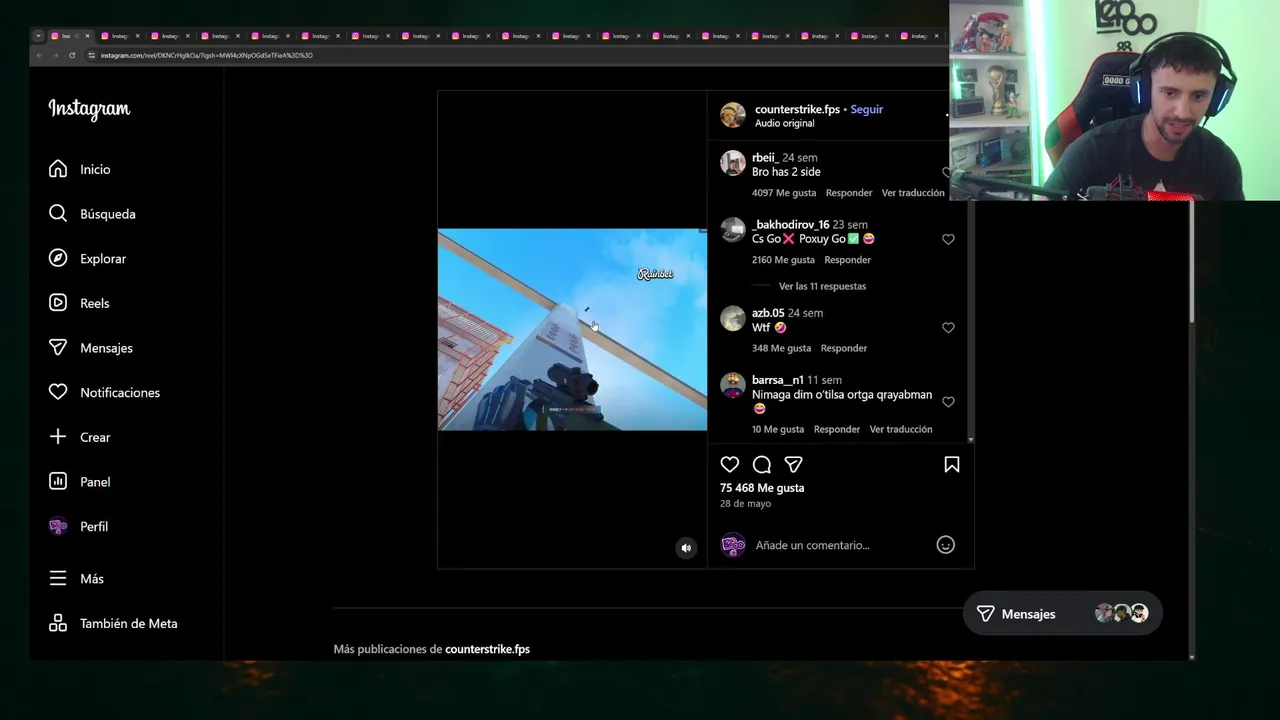Reply to _bakhodirov_16 comment
Viewport: 1280px width, 720px height.
pyautogui.click(x=848, y=260)
